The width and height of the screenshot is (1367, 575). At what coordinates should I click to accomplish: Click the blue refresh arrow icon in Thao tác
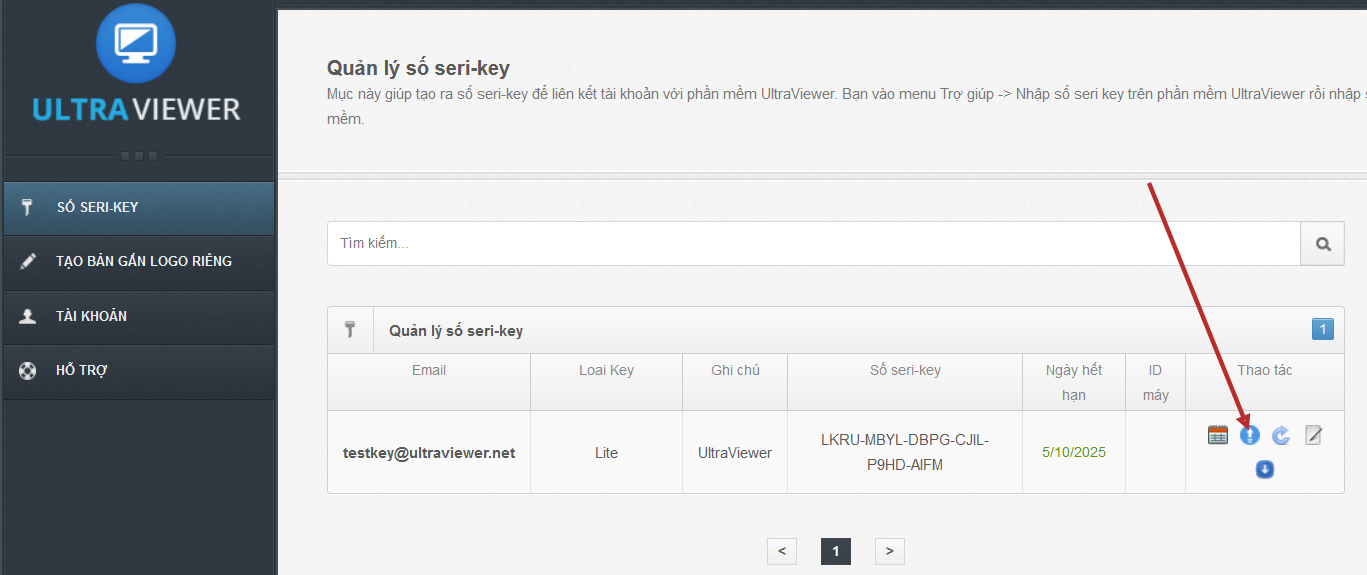(1281, 435)
